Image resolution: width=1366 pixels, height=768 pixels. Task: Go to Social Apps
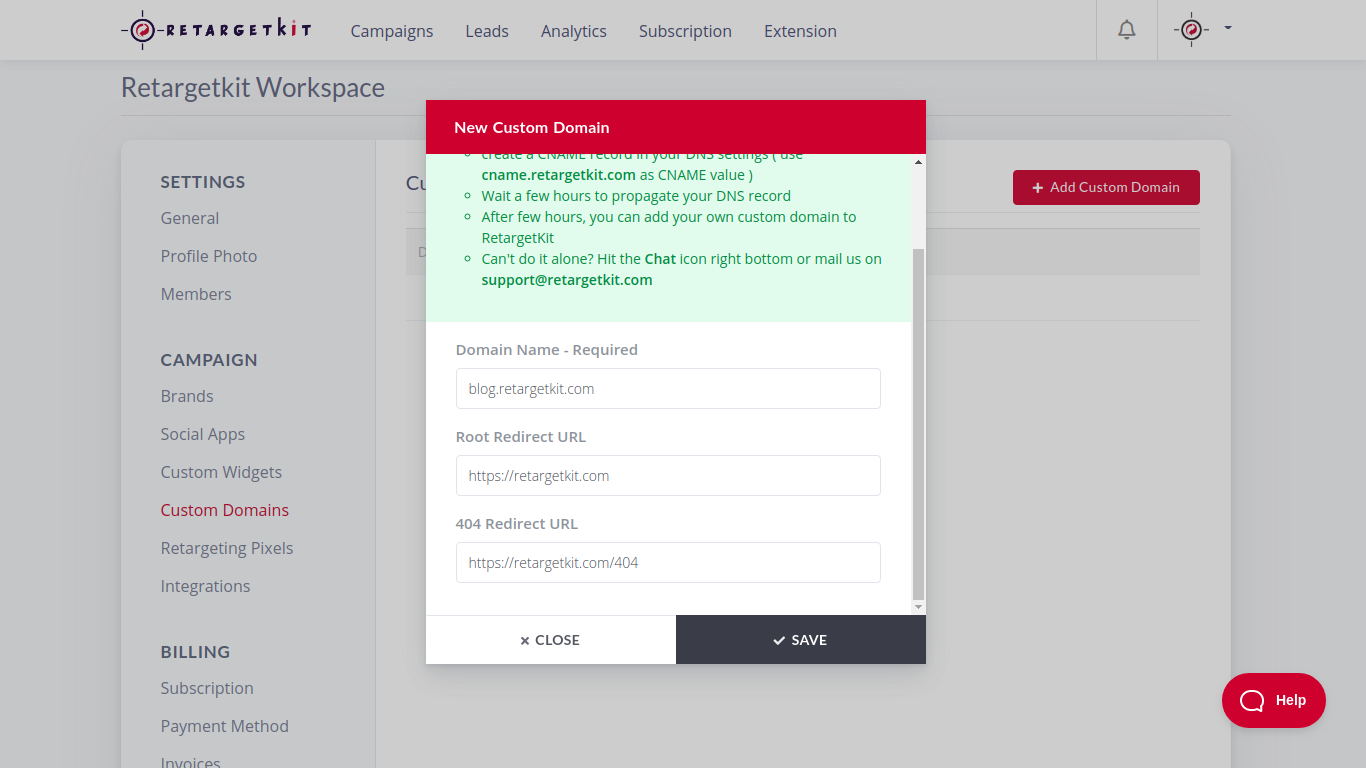(x=203, y=434)
